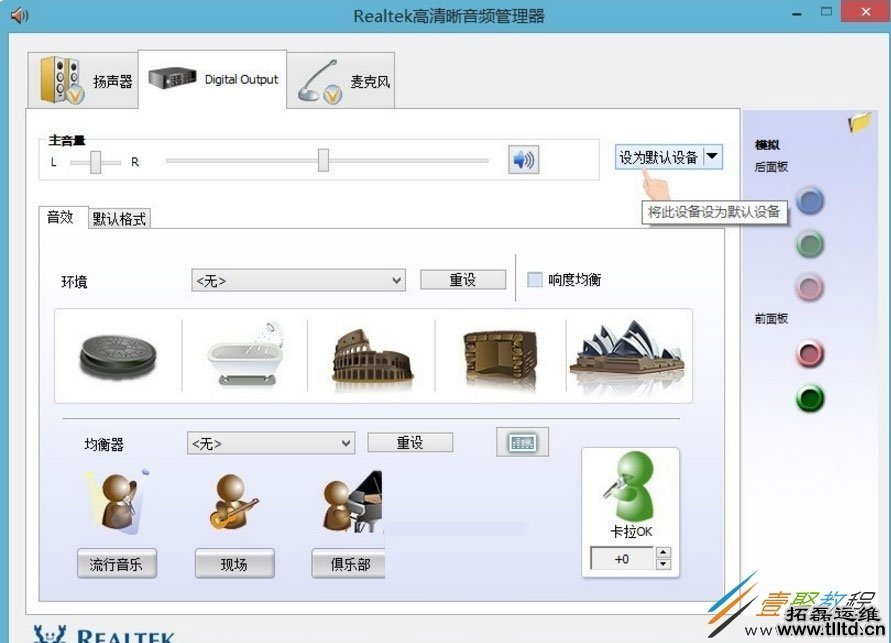Select the stone room environment effect
The image size is (891, 643).
495,355
